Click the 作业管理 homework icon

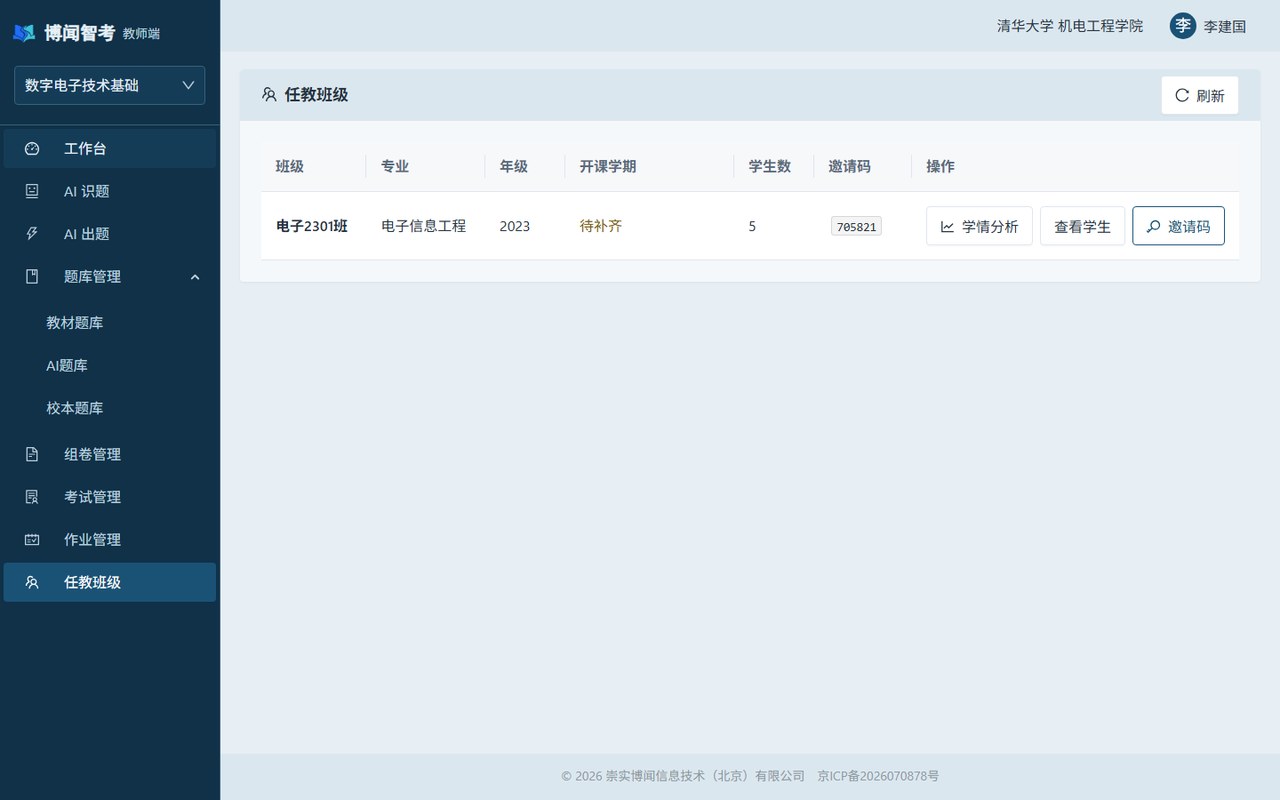tap(32, 540)
